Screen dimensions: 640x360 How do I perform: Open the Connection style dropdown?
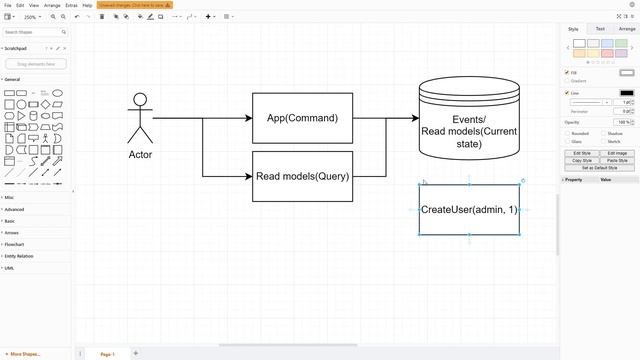pos(177,17)
